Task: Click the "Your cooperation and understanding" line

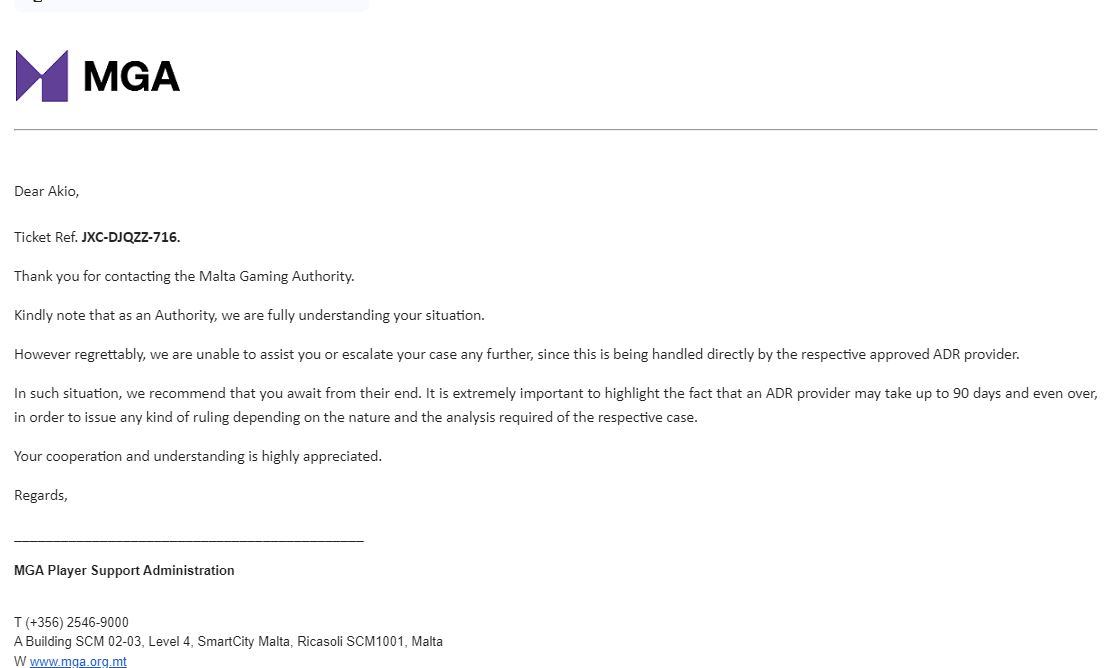Action: (x=198, y=456)
